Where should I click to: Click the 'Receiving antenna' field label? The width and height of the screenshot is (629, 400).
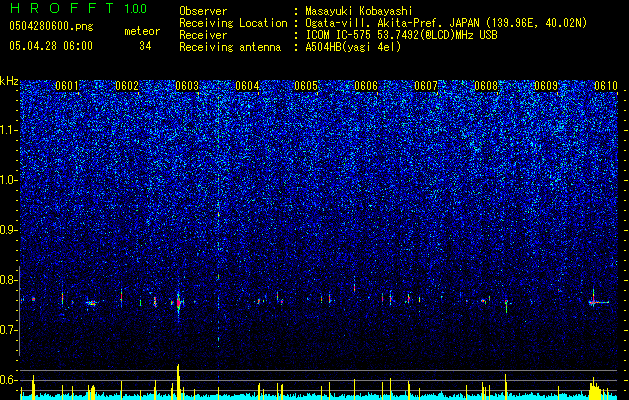(x=230, y=47)
